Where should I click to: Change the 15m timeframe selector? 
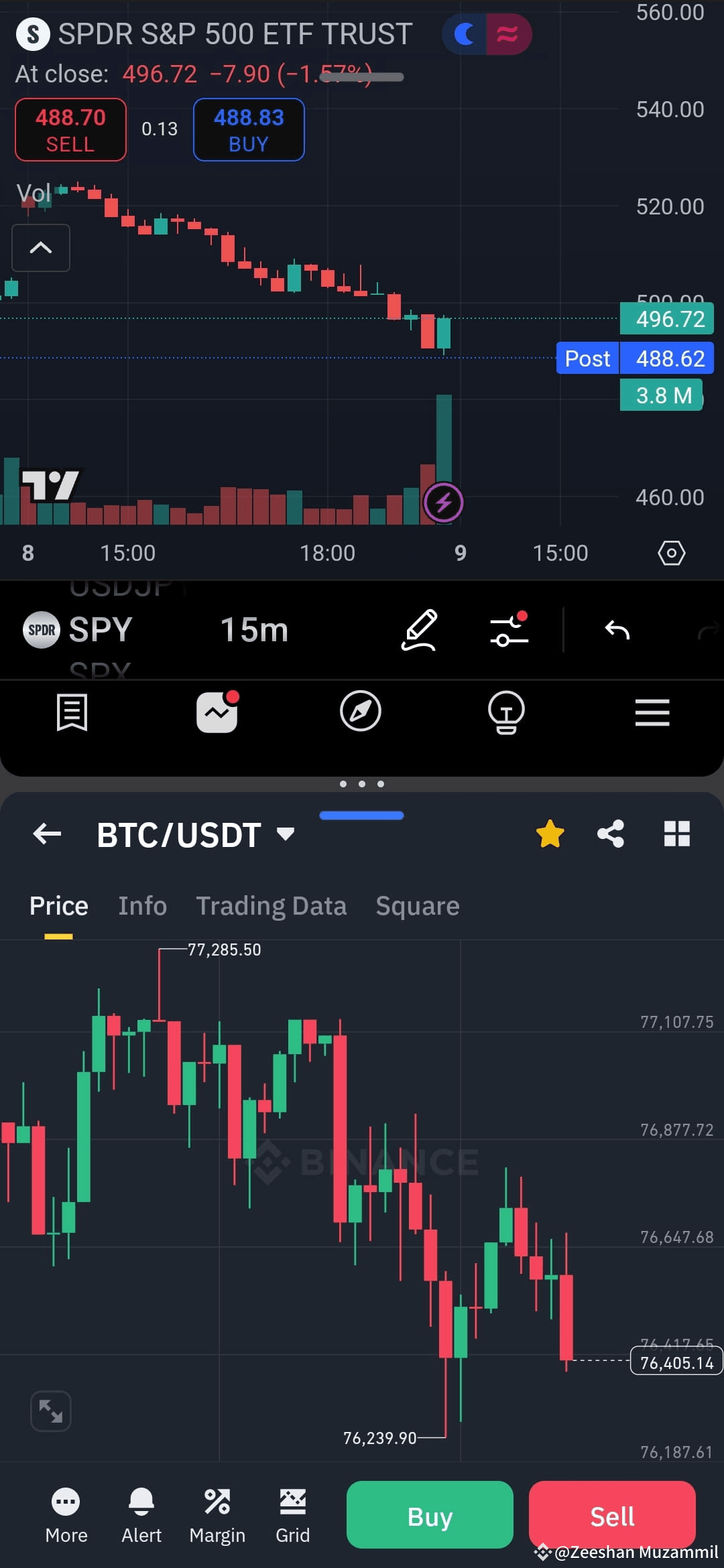click(255, 630)
